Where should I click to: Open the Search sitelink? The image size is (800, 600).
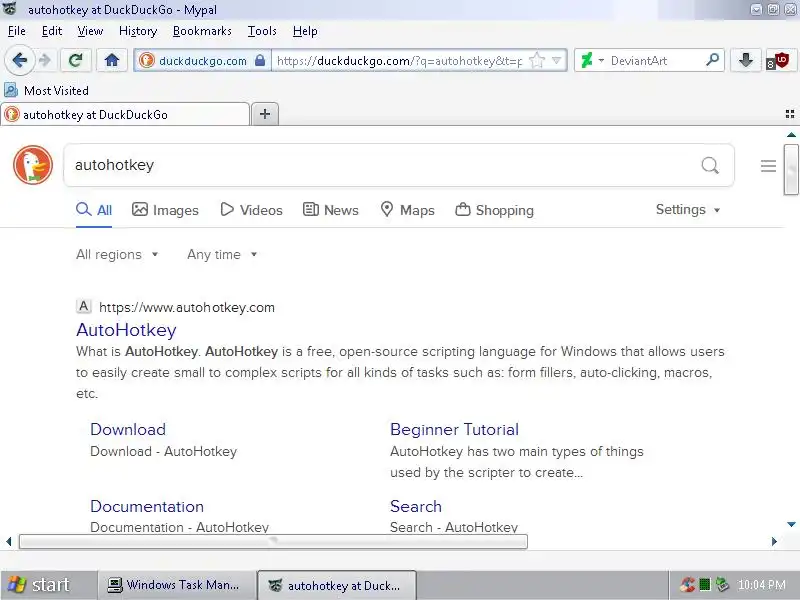(416, 506)
